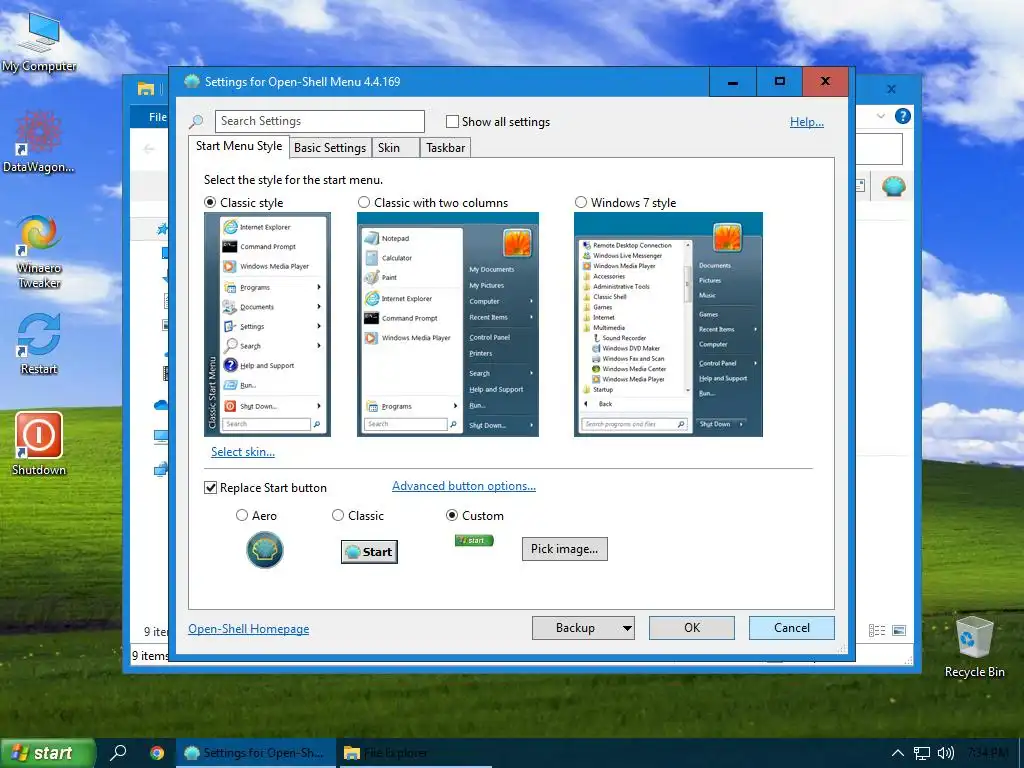Click the Shutdown desktop shortcut
Screen dimensions: 1024x768
point(39,444)
